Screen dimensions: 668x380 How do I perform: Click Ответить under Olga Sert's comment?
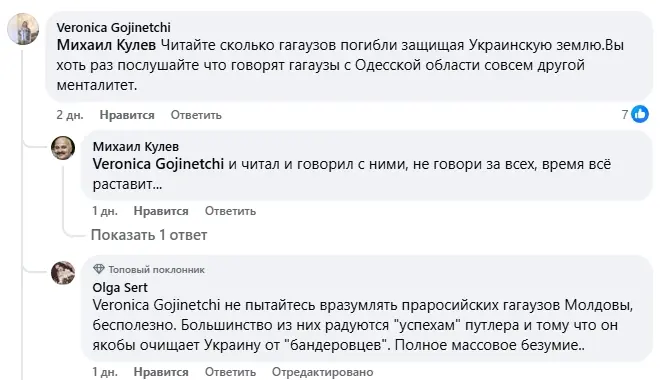[230, 372]
